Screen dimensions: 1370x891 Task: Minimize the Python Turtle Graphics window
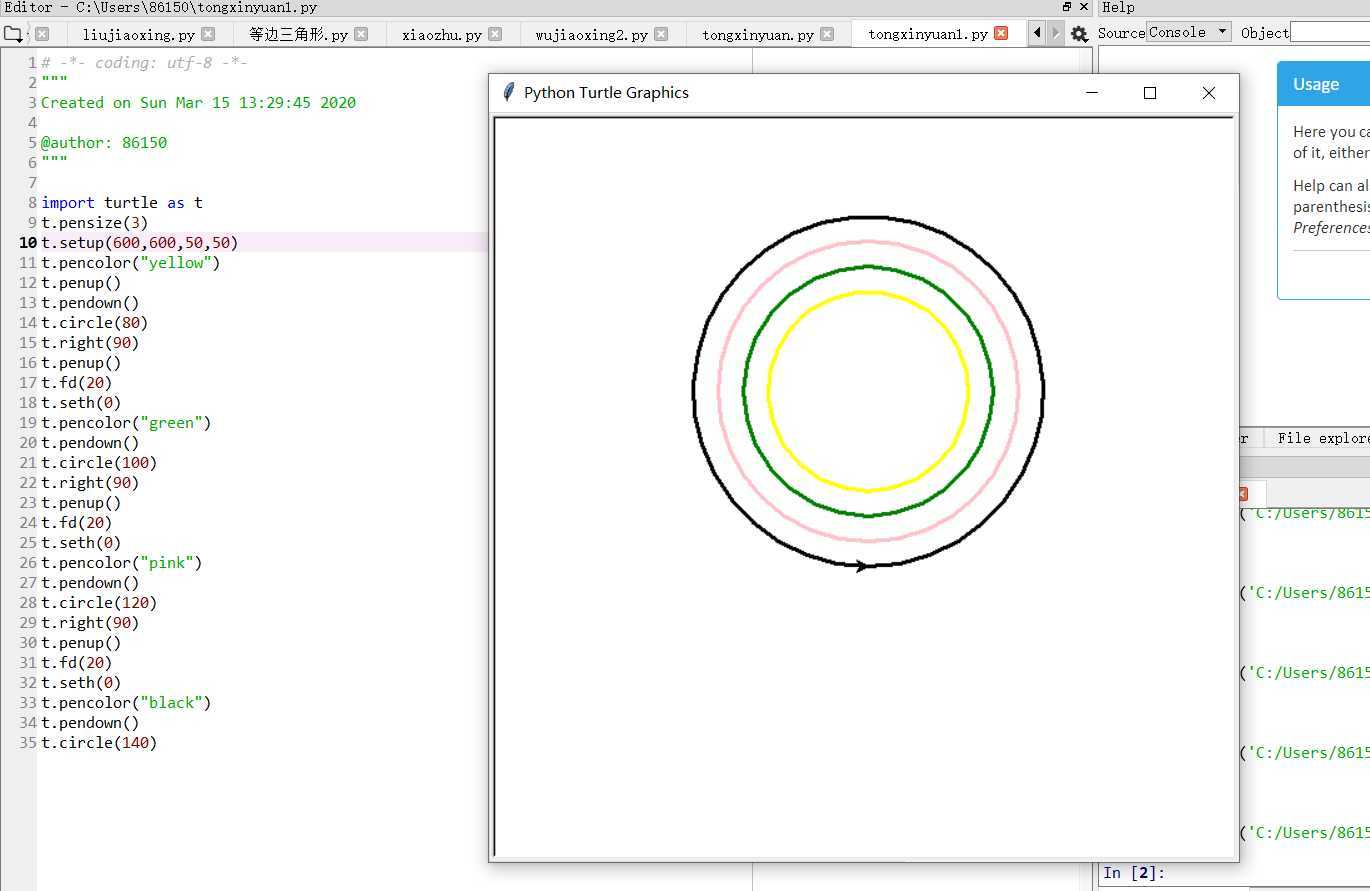click(1092, 93)
